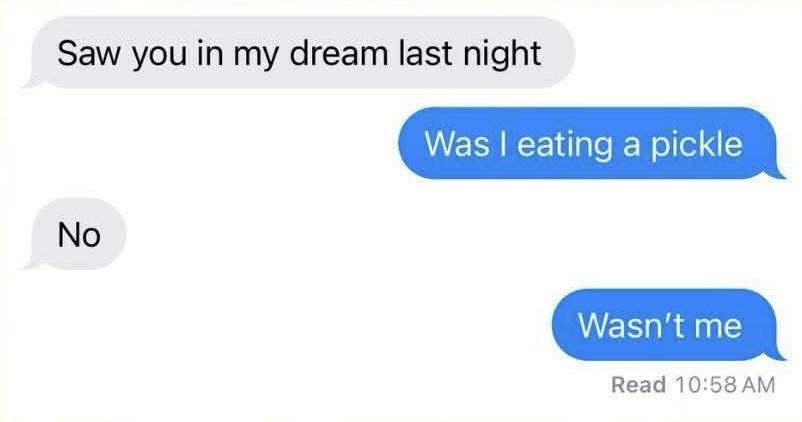Click the 10:58 AM timestamp

coord(725,384)
